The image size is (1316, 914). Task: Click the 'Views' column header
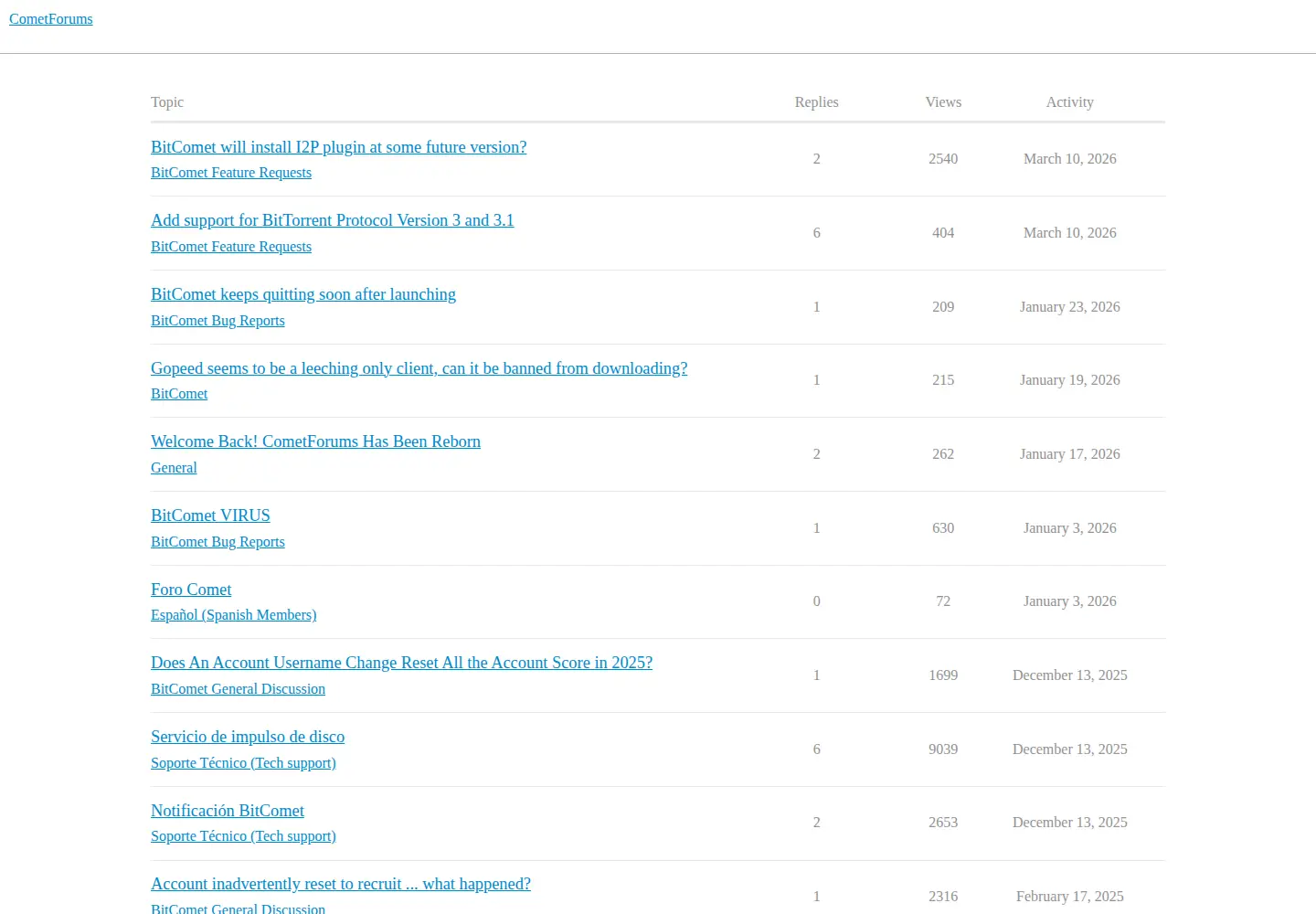click(943, 102)
